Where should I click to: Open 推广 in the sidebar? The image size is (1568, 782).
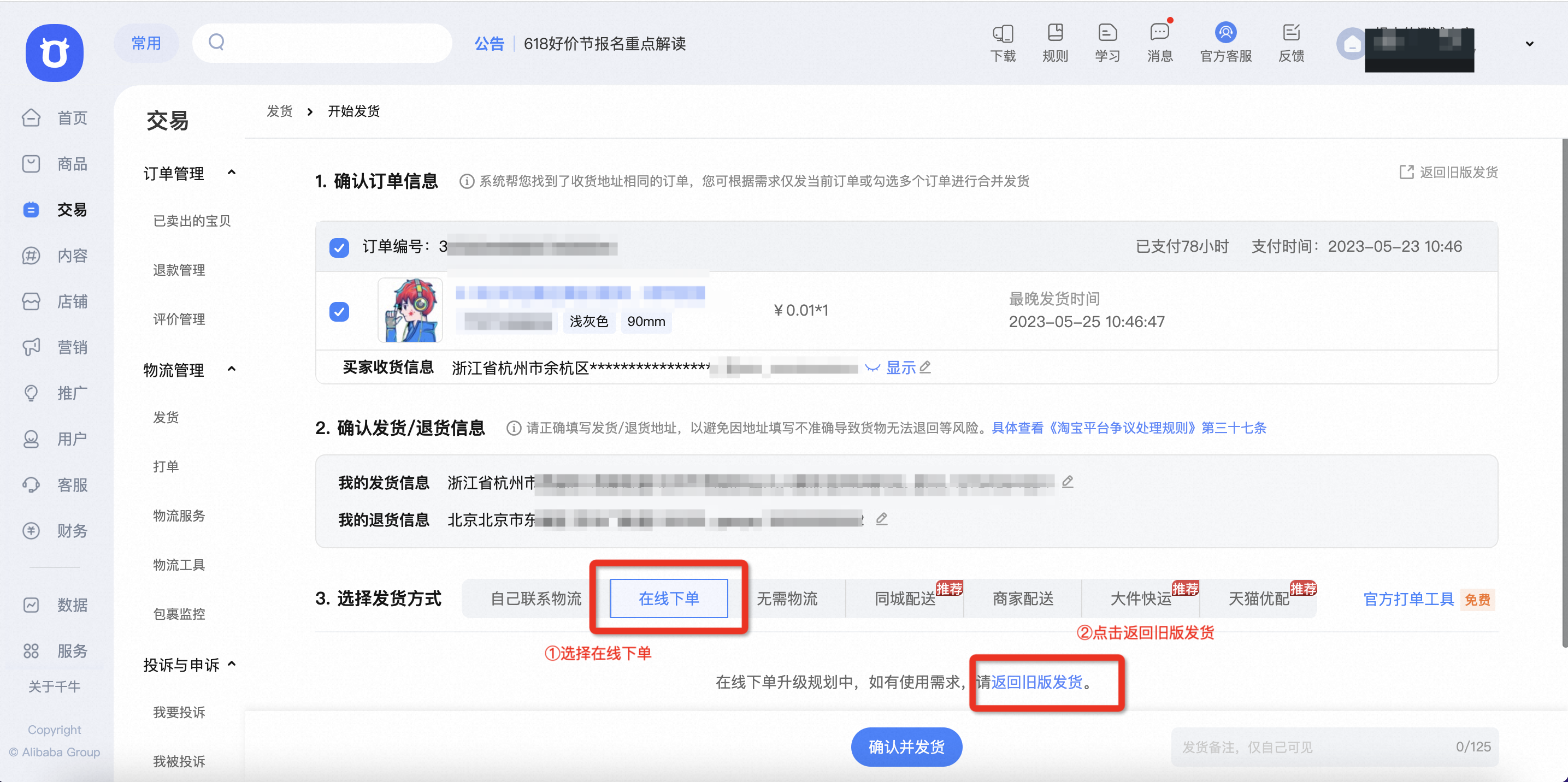(x=56, y=393)
